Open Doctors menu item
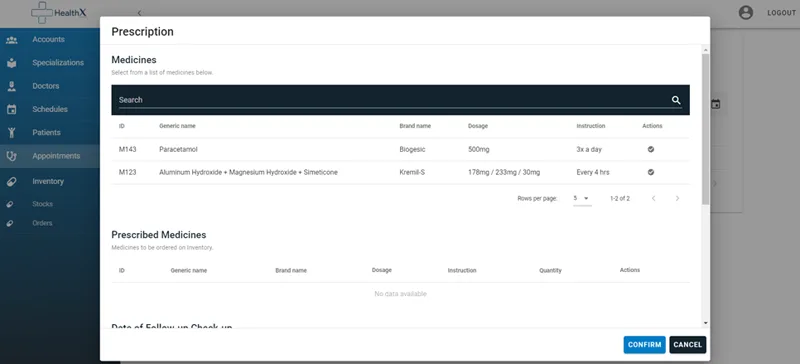The image size is (800, 364). pyautogui.click(x=45, y=86)
